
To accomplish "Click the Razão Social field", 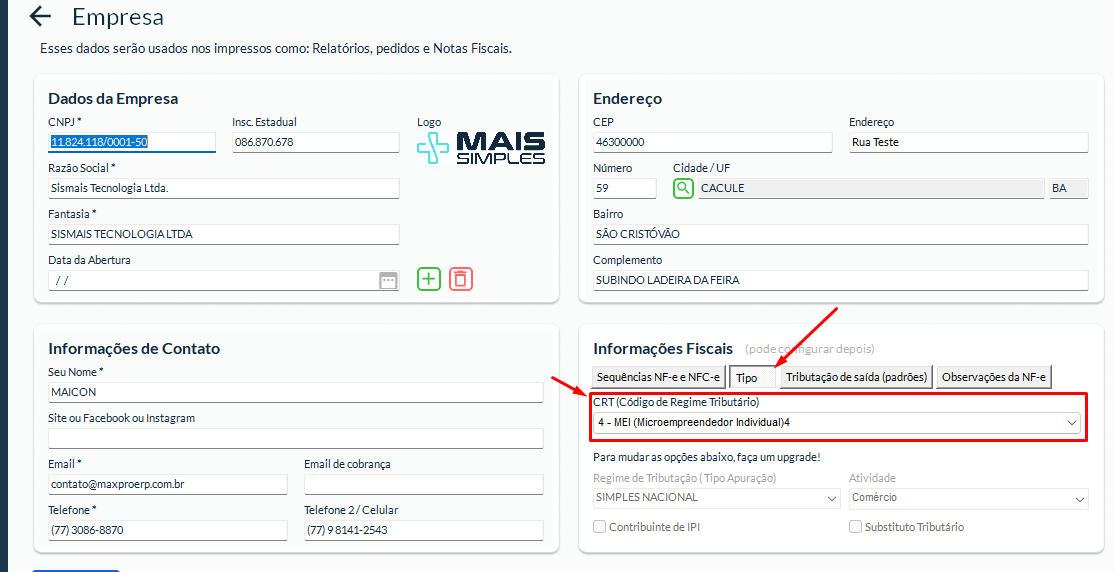I will point(223,188).
